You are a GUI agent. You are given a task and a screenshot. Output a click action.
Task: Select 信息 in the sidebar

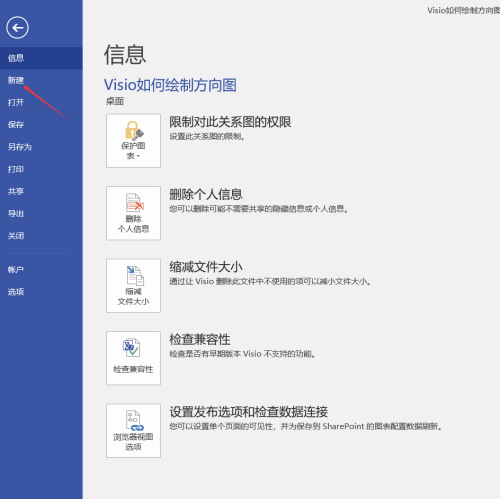pos(41,58)
